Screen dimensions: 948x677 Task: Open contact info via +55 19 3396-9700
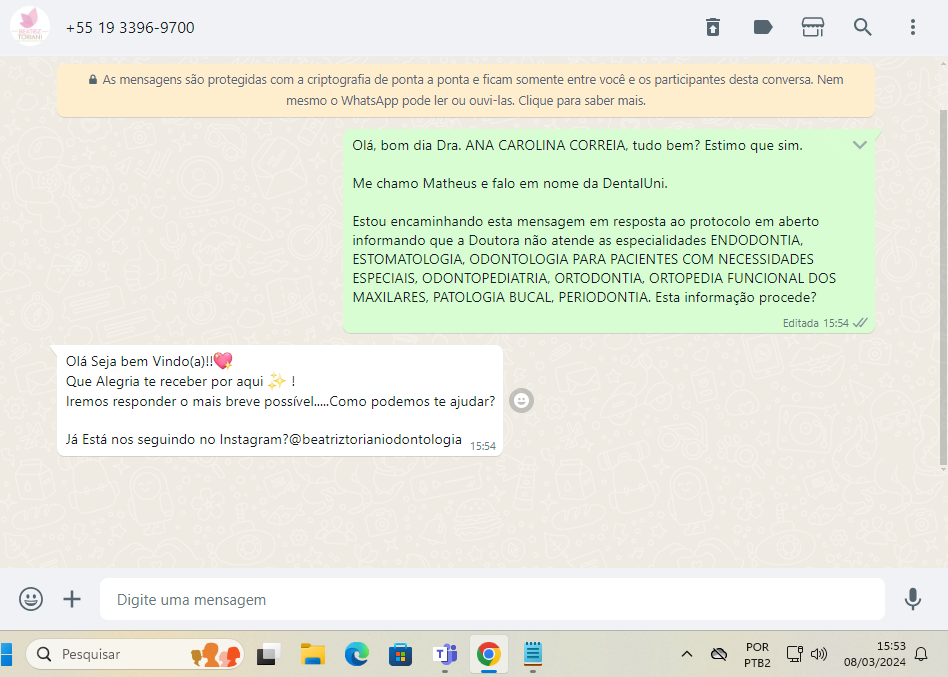pyautogui.click(x=130, y=28)
